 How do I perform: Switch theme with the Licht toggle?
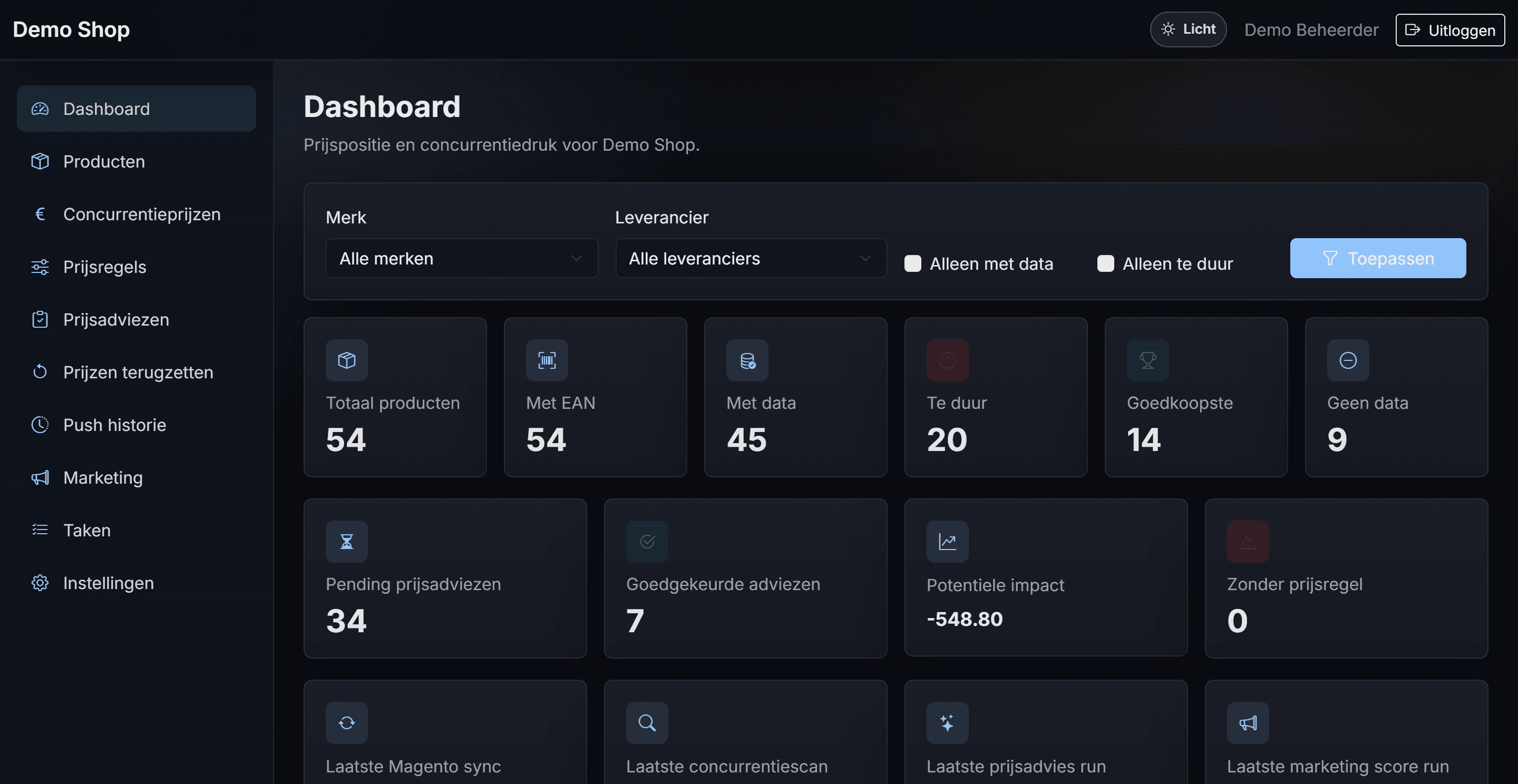pos(1188,29)
